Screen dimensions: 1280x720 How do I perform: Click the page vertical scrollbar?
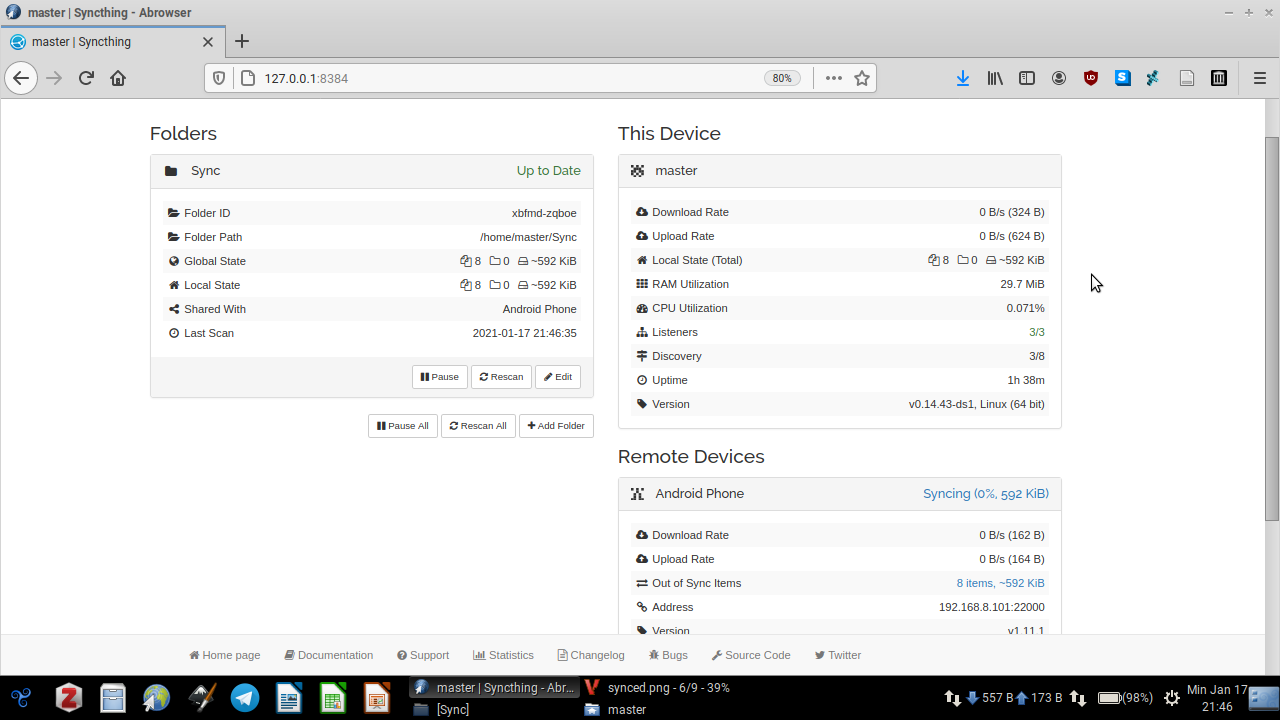coord(1272,330)
